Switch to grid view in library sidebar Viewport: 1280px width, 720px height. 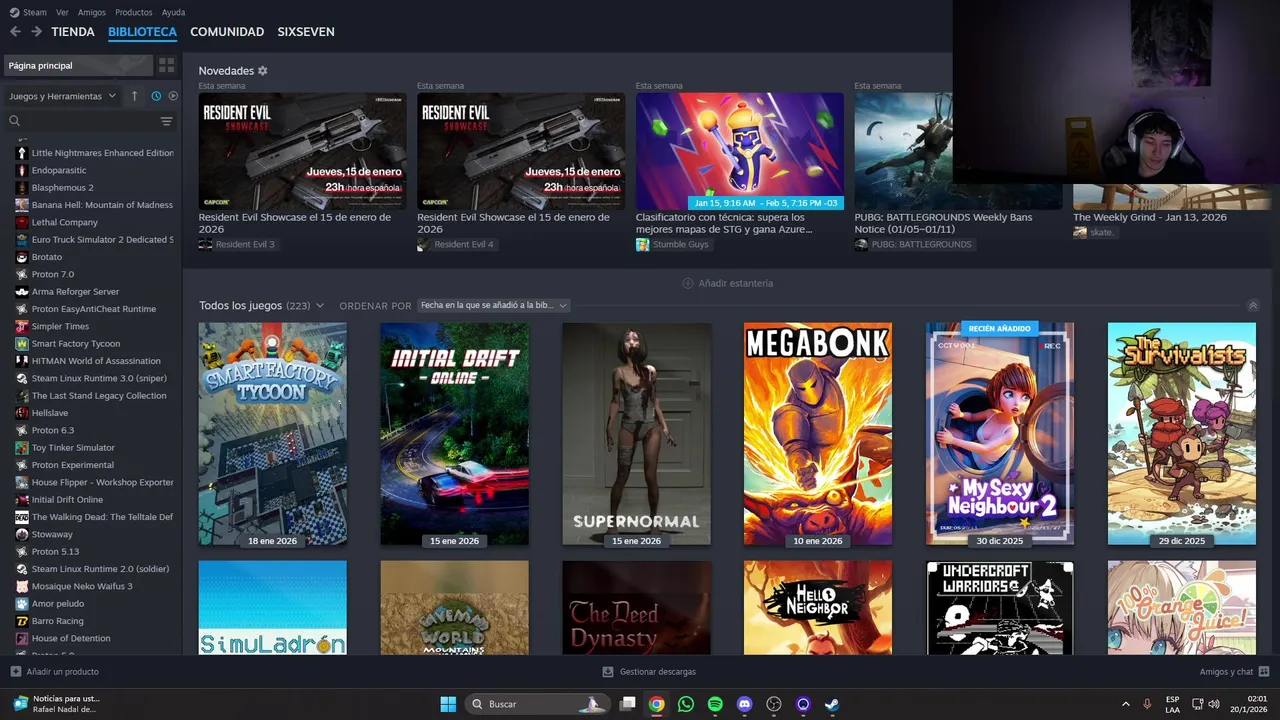coord(166,65)
